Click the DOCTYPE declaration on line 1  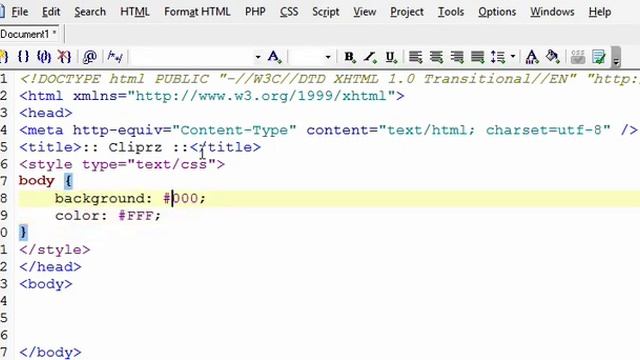(x=329, y=79)
